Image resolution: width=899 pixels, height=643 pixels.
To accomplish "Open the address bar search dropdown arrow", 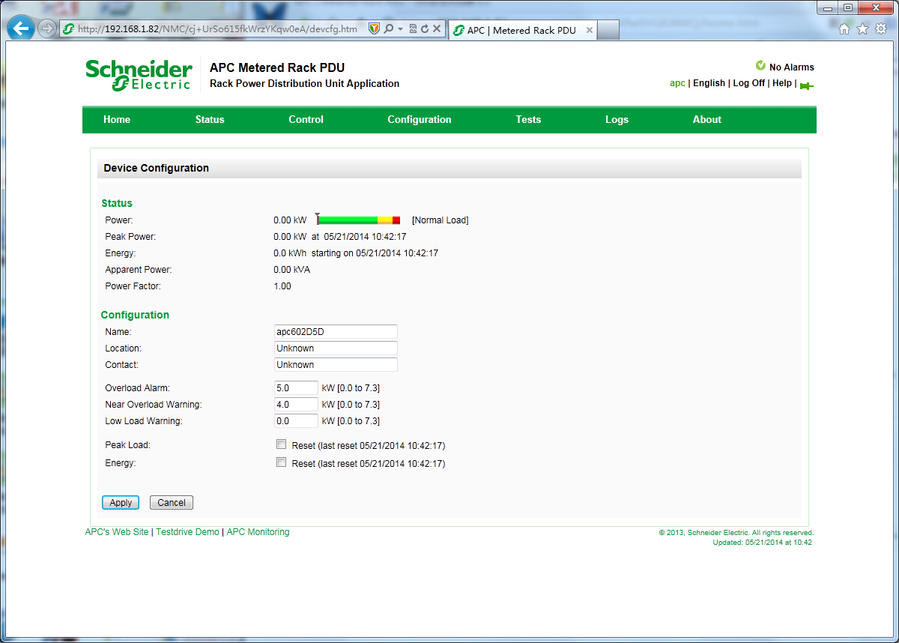I will point(400,29).
